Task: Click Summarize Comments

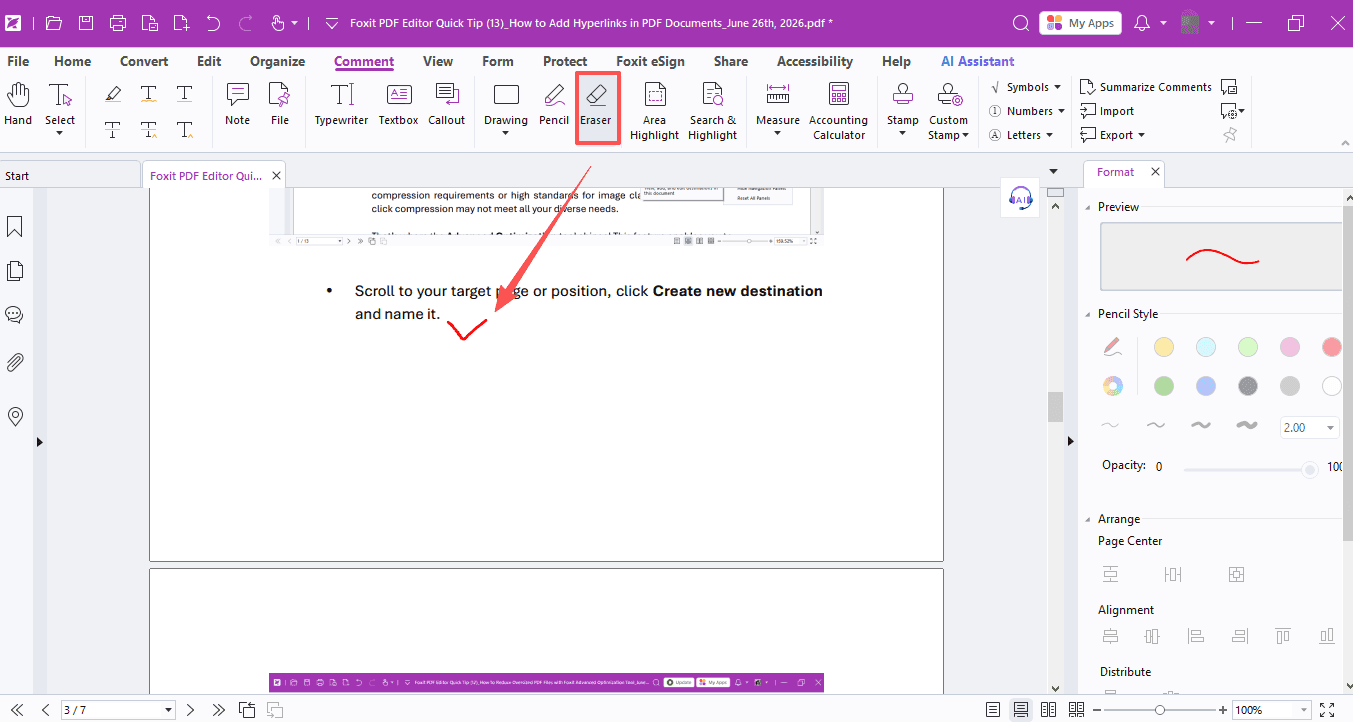Action: click(x=1146, y=87)
